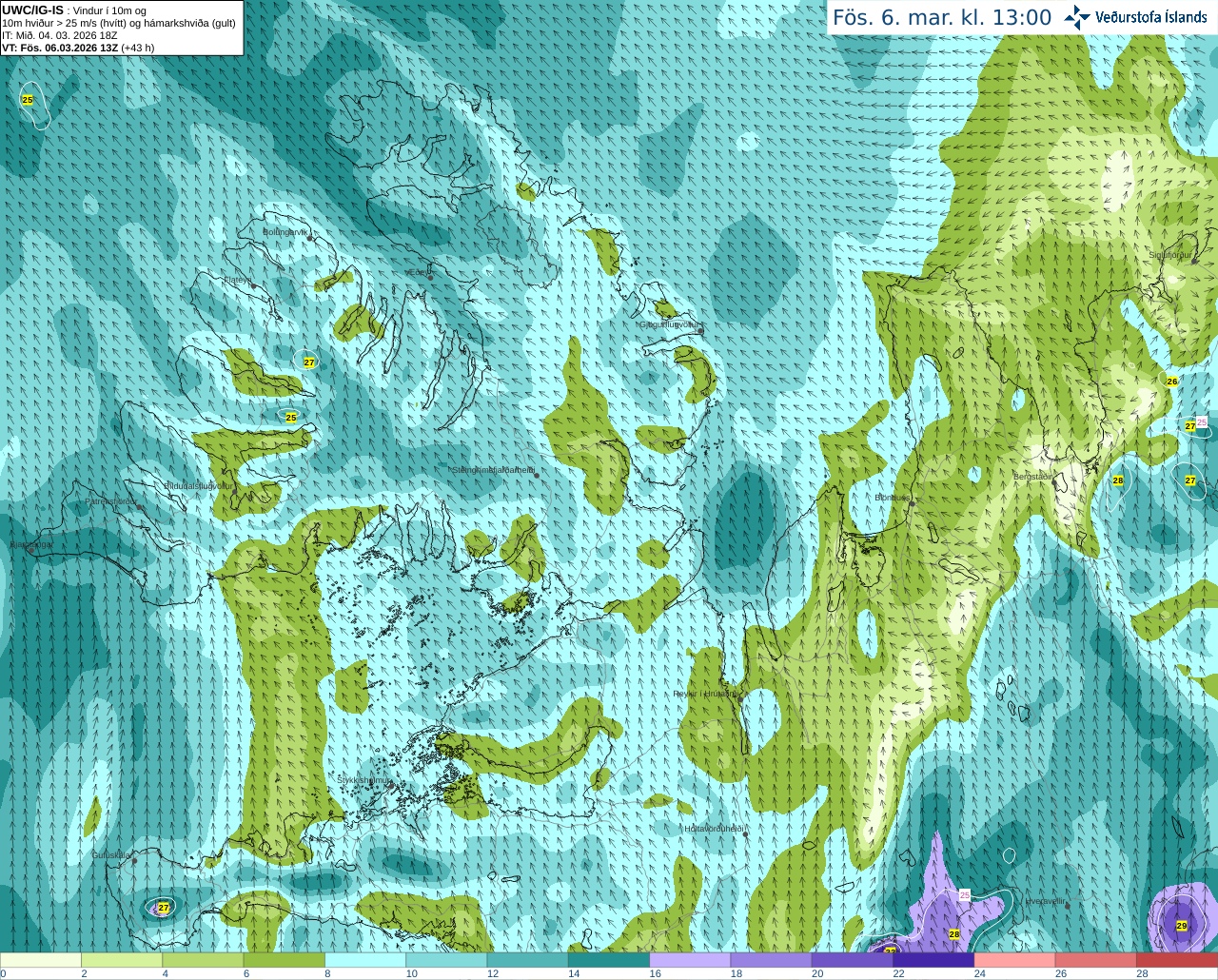The width and height of the screenshot is (1218, 980).
Task: Click the Flateyri station label
Action: (x=237, y=280)
